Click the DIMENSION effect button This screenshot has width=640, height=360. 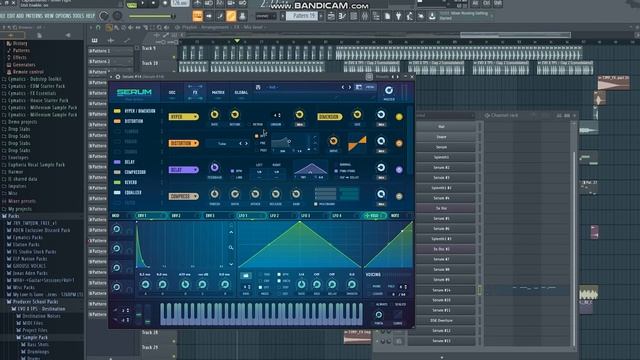tap(330, 117)
